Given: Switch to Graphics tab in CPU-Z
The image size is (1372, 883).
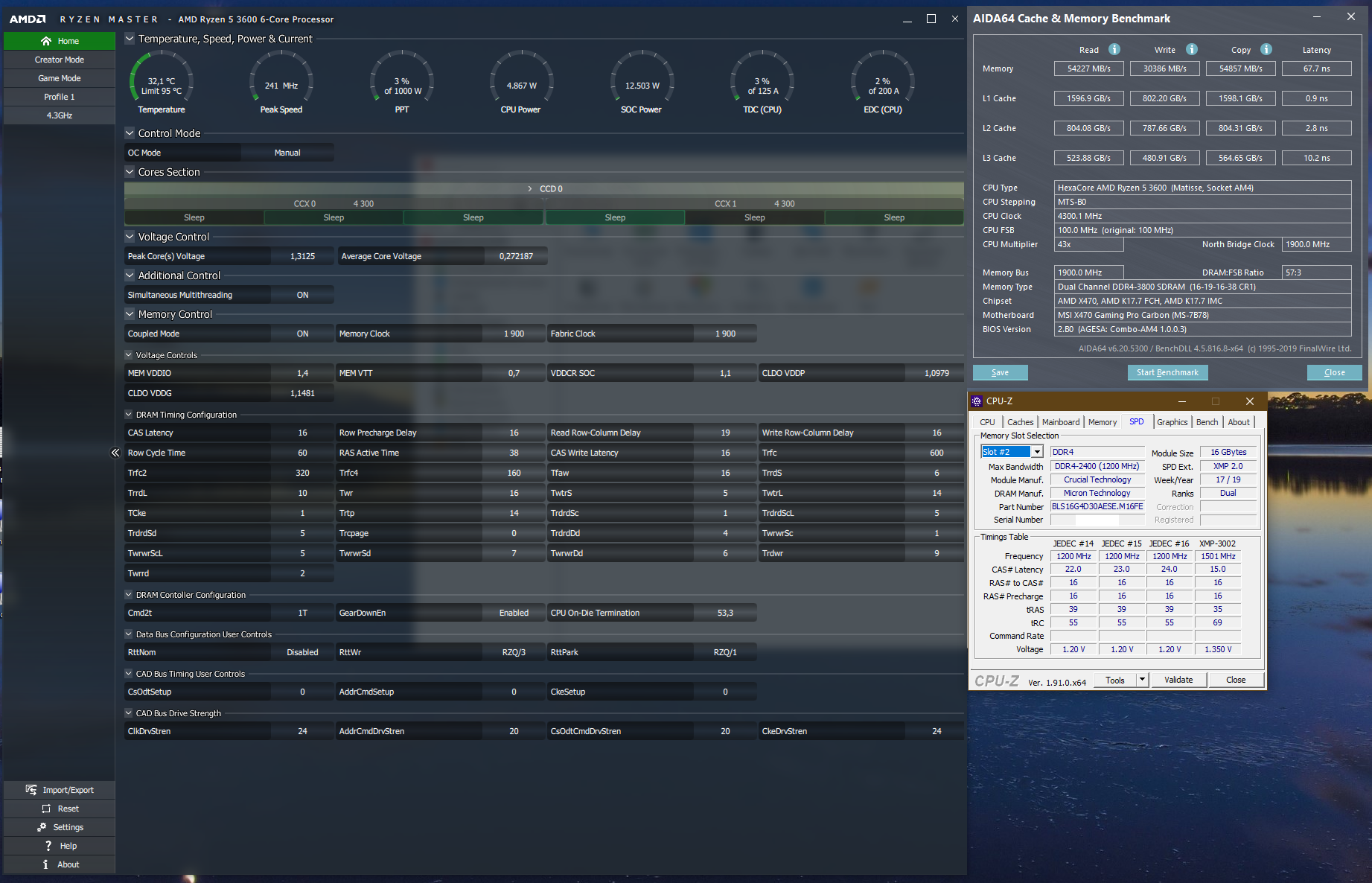Looking at the screenshot, I should coord(1172,422).
